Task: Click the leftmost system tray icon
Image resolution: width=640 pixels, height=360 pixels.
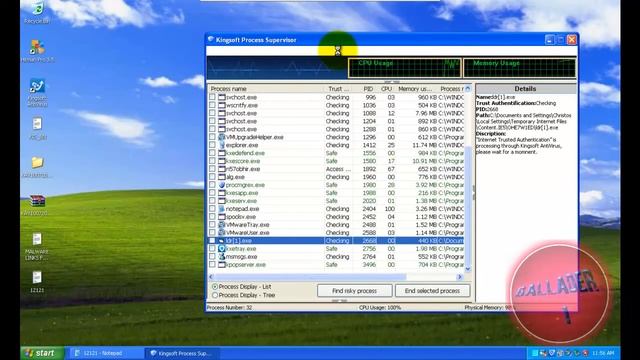Action: (534, 353)
